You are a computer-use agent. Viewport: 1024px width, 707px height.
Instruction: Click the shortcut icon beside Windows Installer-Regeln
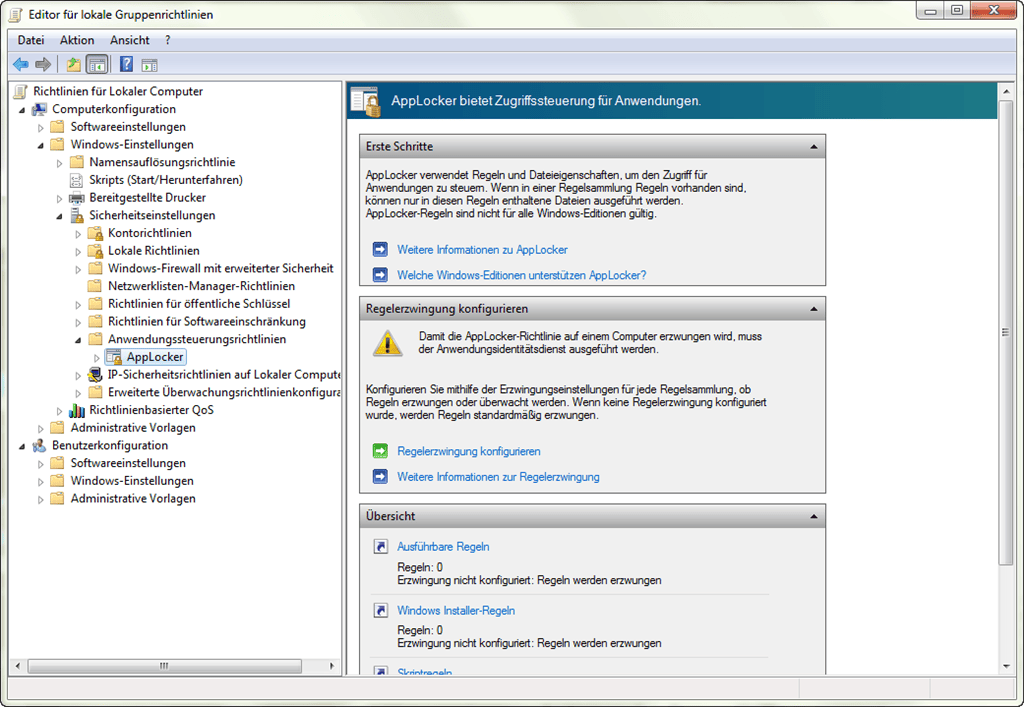pyautogui.click(x=380, y=610)
